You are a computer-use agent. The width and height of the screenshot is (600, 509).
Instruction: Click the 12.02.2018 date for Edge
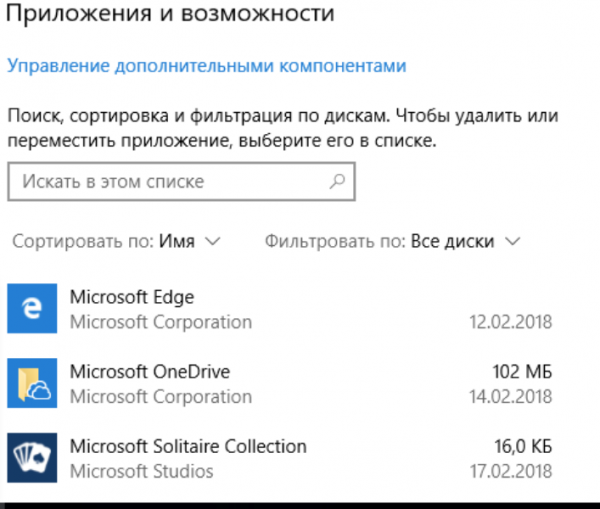tap(511, 322)
